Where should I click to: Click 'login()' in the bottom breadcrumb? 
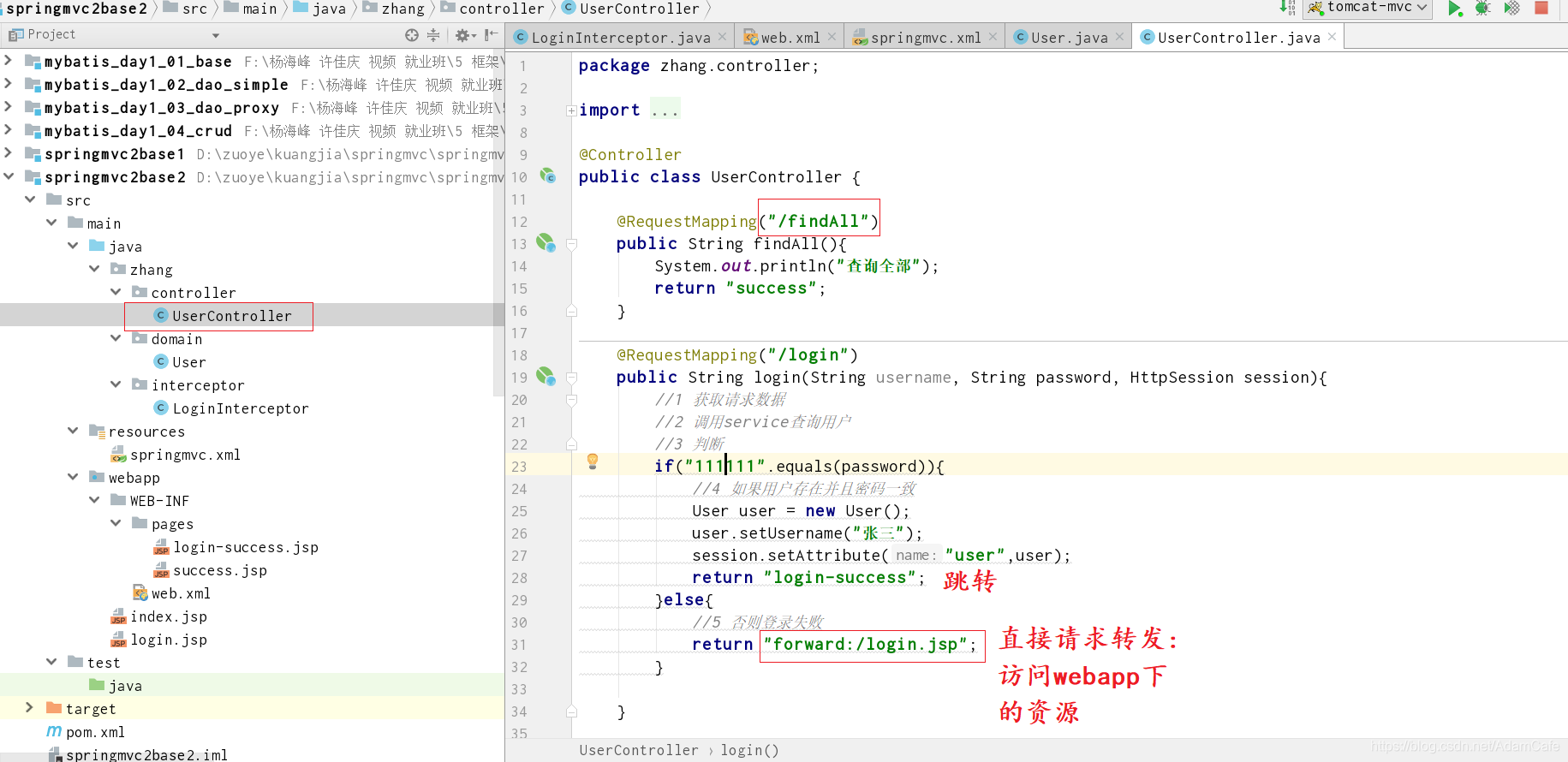[749, 750]
